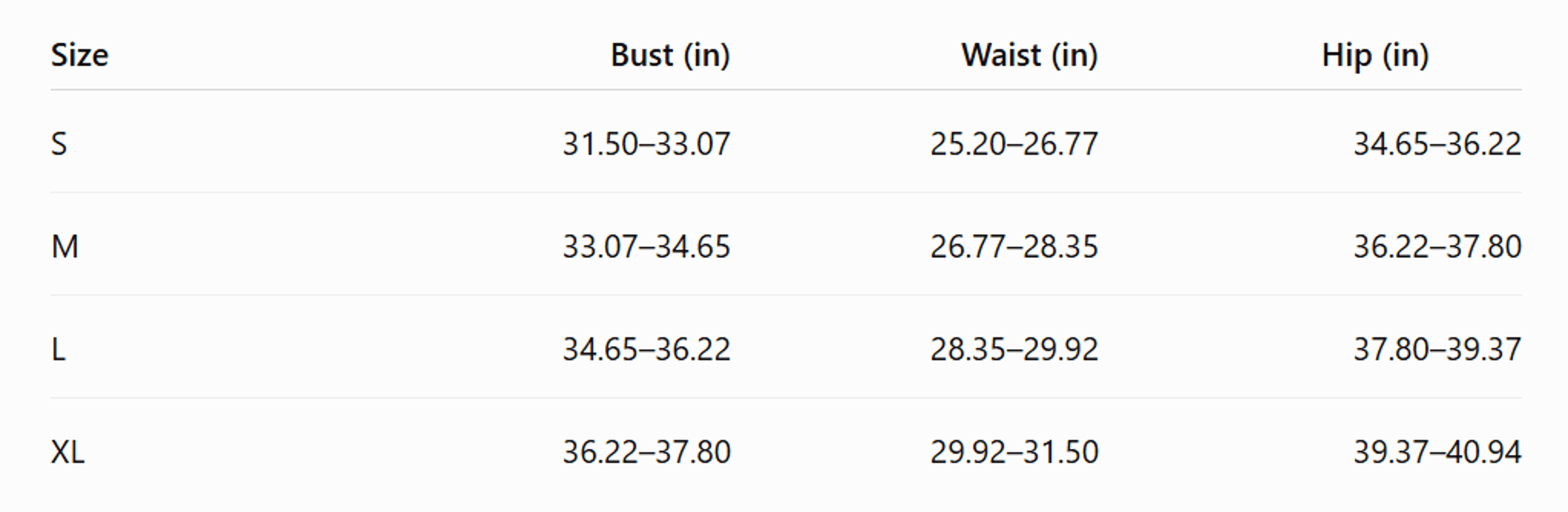This screenshot has height=512, width=1568.
Task: Click hip value 39.37–40.94
Action: 1438,452
